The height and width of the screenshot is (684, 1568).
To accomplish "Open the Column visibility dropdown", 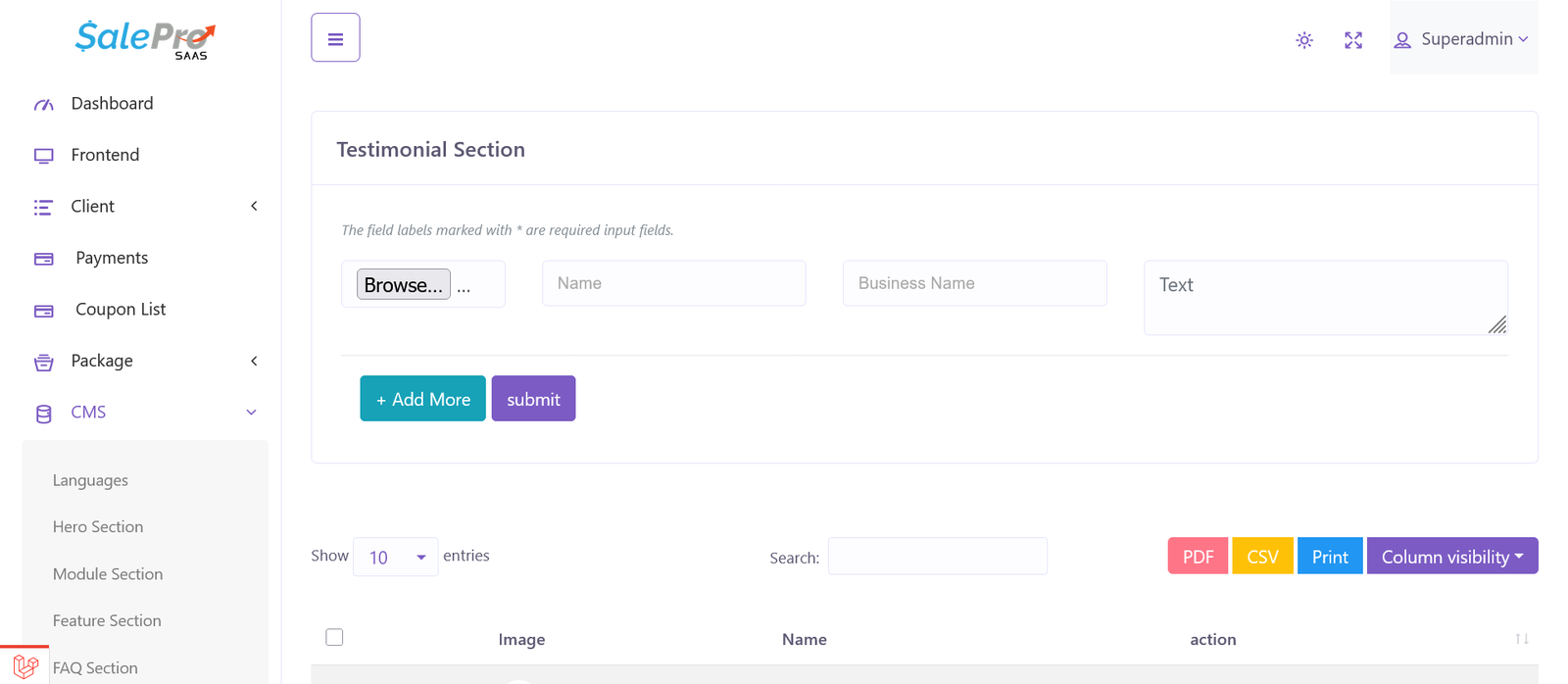I will click(x=1451, y=556).
